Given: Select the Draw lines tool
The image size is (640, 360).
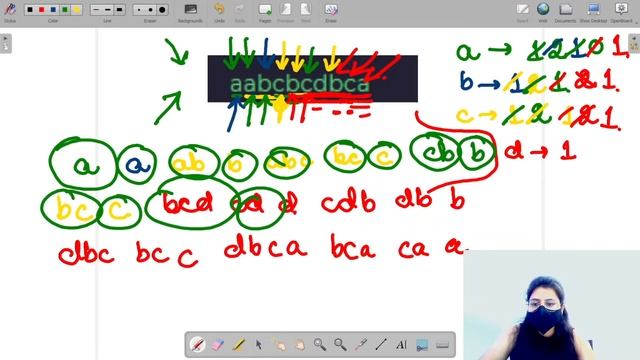Looking at the screenshot, I should (381, 345).
